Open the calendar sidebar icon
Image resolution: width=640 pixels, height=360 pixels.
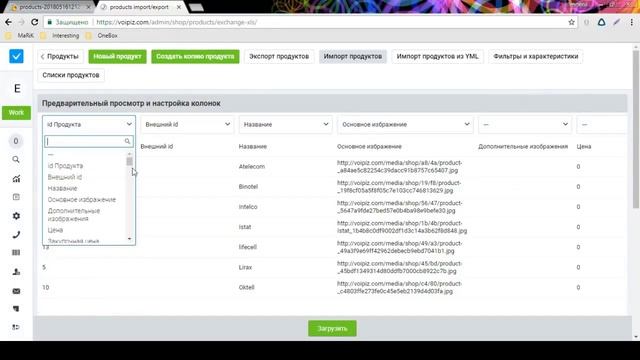tap(16, 197)
